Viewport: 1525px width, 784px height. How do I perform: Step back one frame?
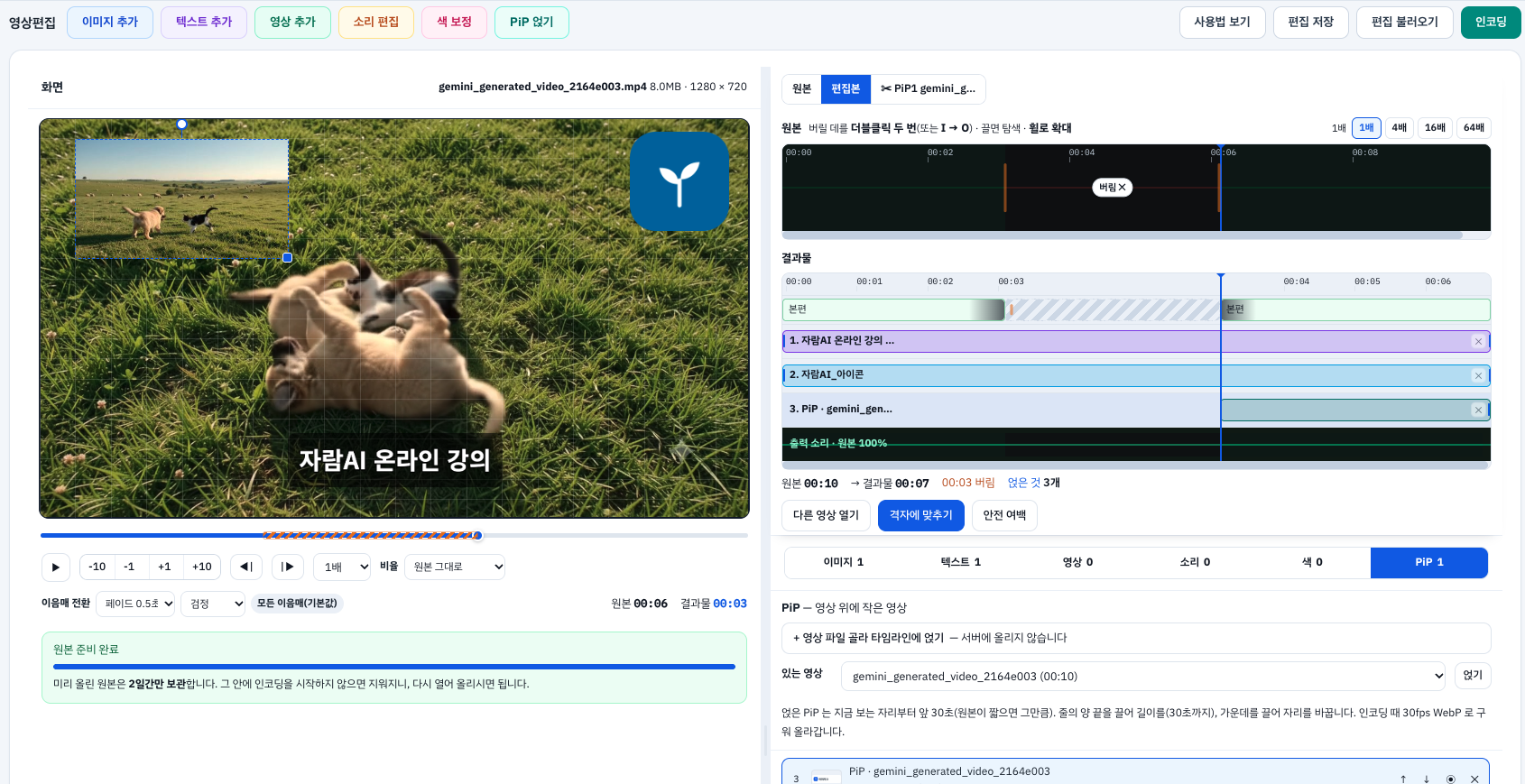[246, 567]
